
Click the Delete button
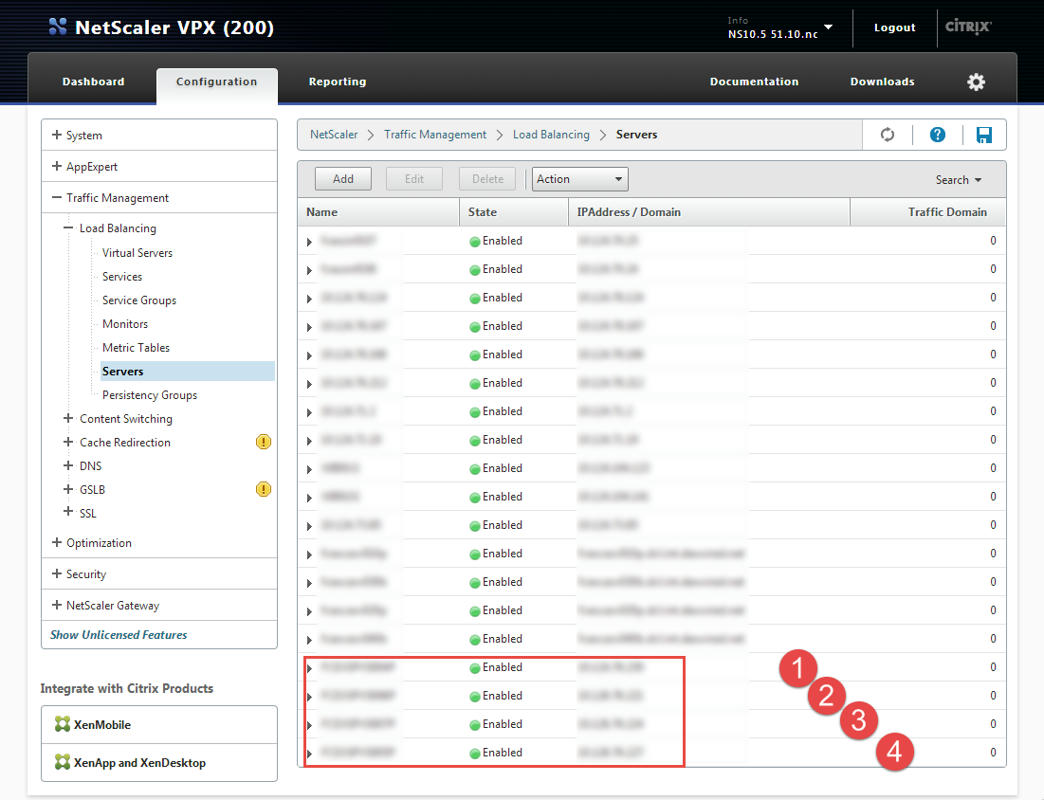(487, 179)
